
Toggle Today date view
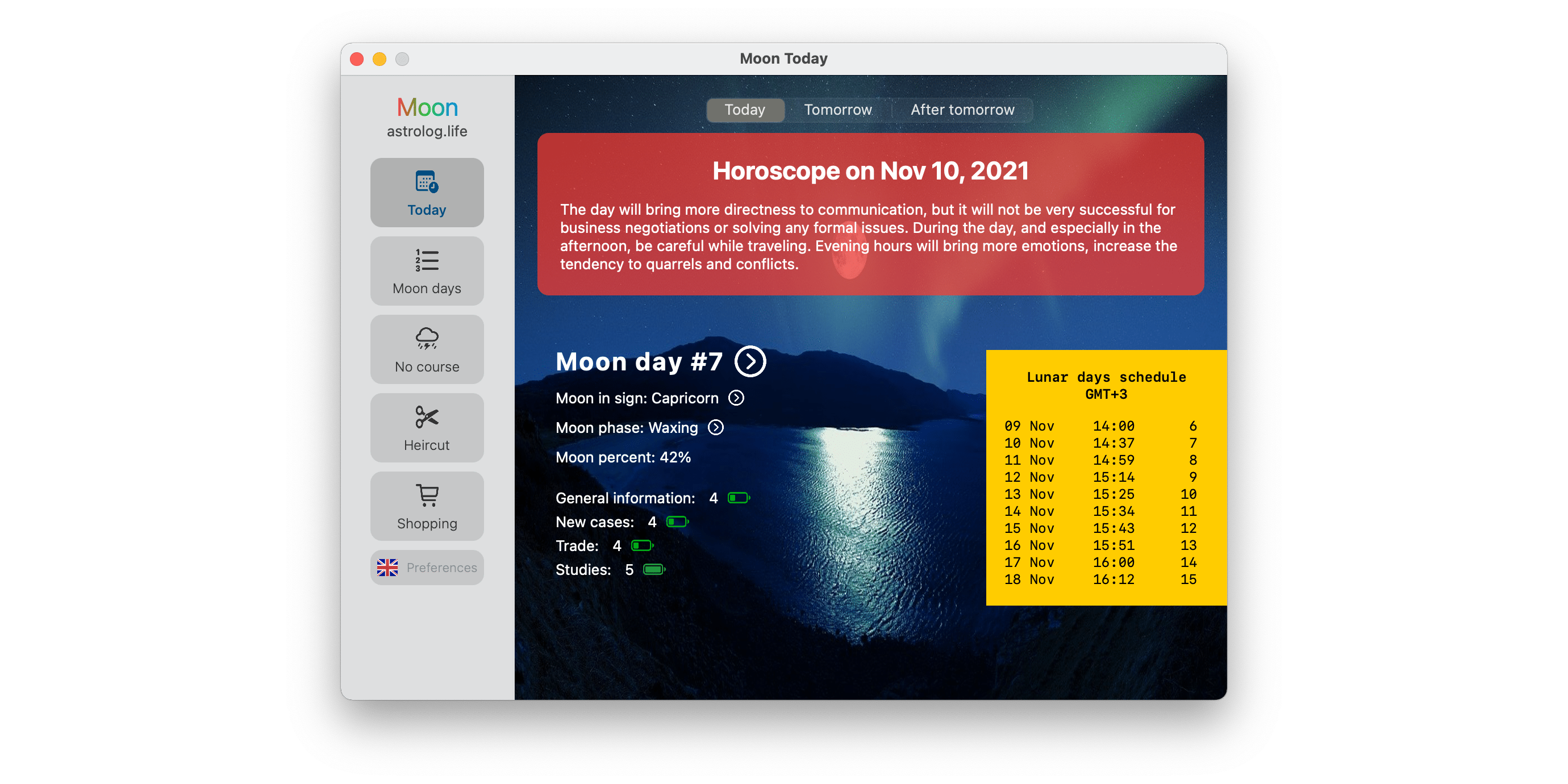[743, 109]
